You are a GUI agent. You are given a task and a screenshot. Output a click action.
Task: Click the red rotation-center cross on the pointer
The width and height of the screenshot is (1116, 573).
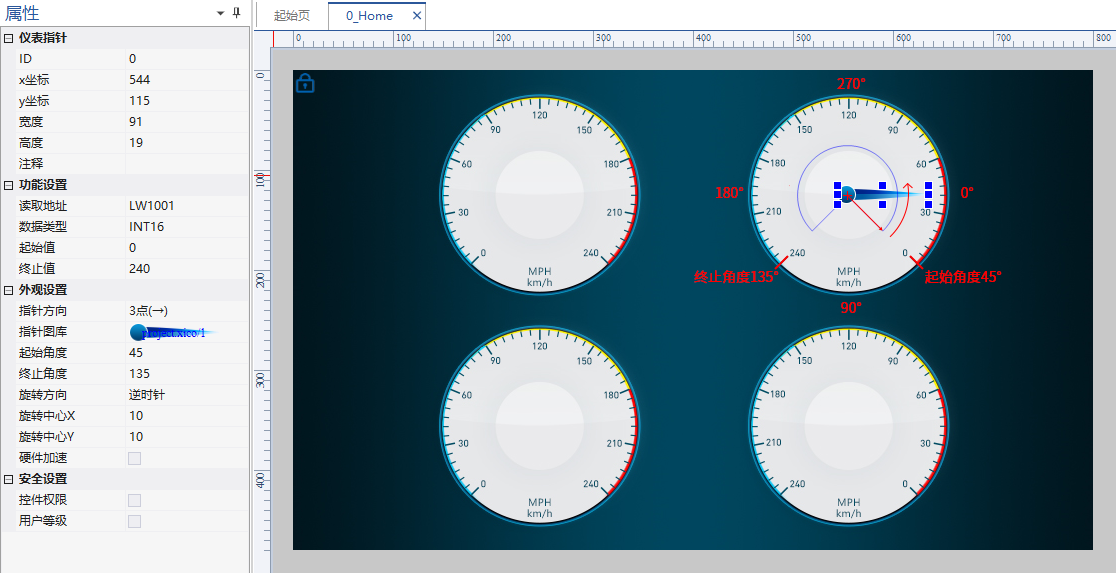tap(847, 195)
